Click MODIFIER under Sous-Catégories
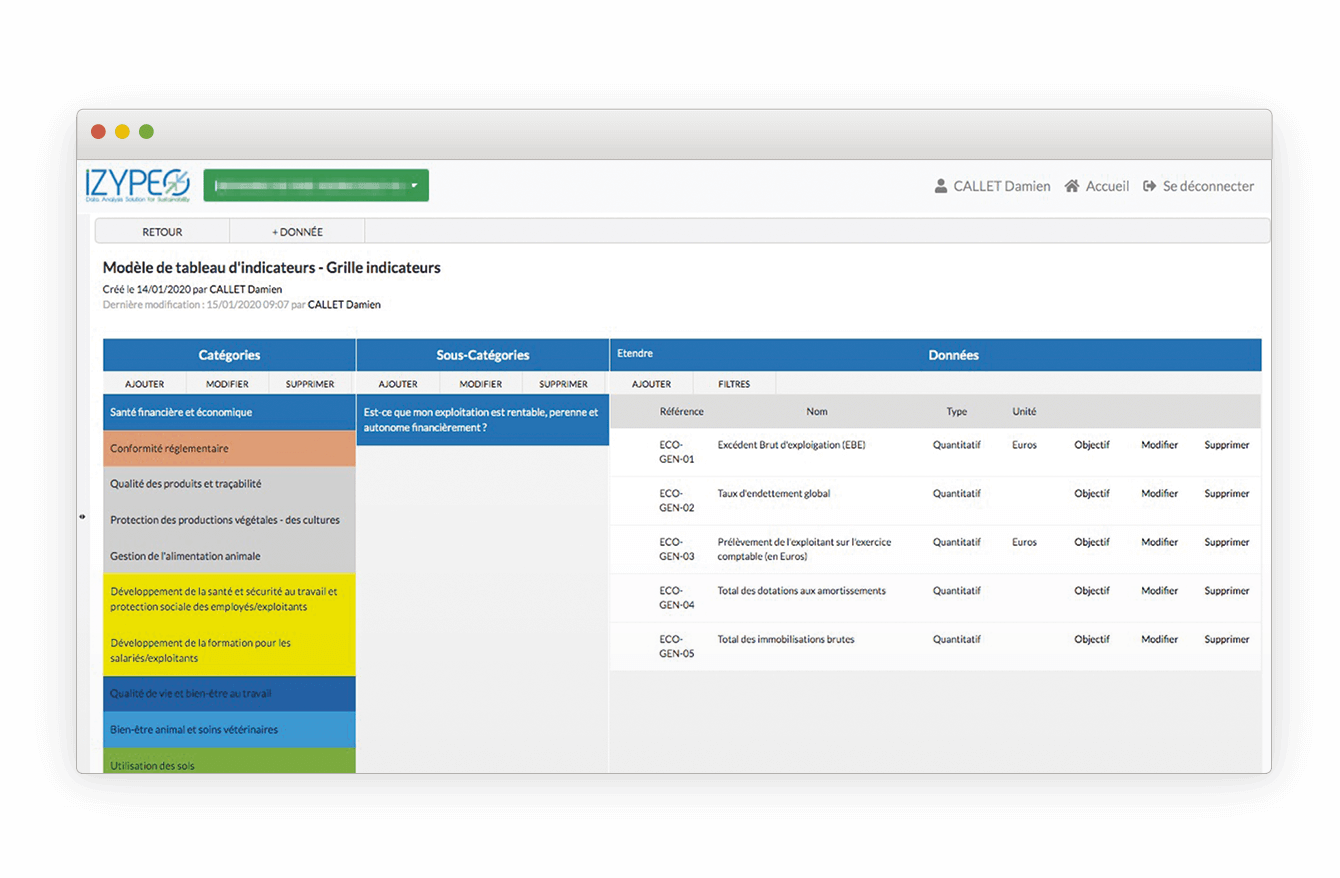Viewport: 1340px width, 878px height. (480, 384)
